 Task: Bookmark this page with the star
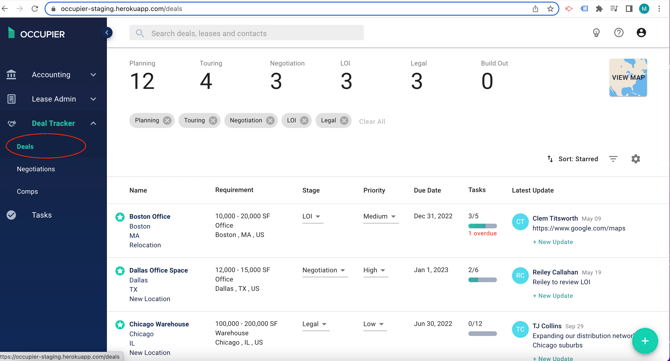tap(550, 9)
